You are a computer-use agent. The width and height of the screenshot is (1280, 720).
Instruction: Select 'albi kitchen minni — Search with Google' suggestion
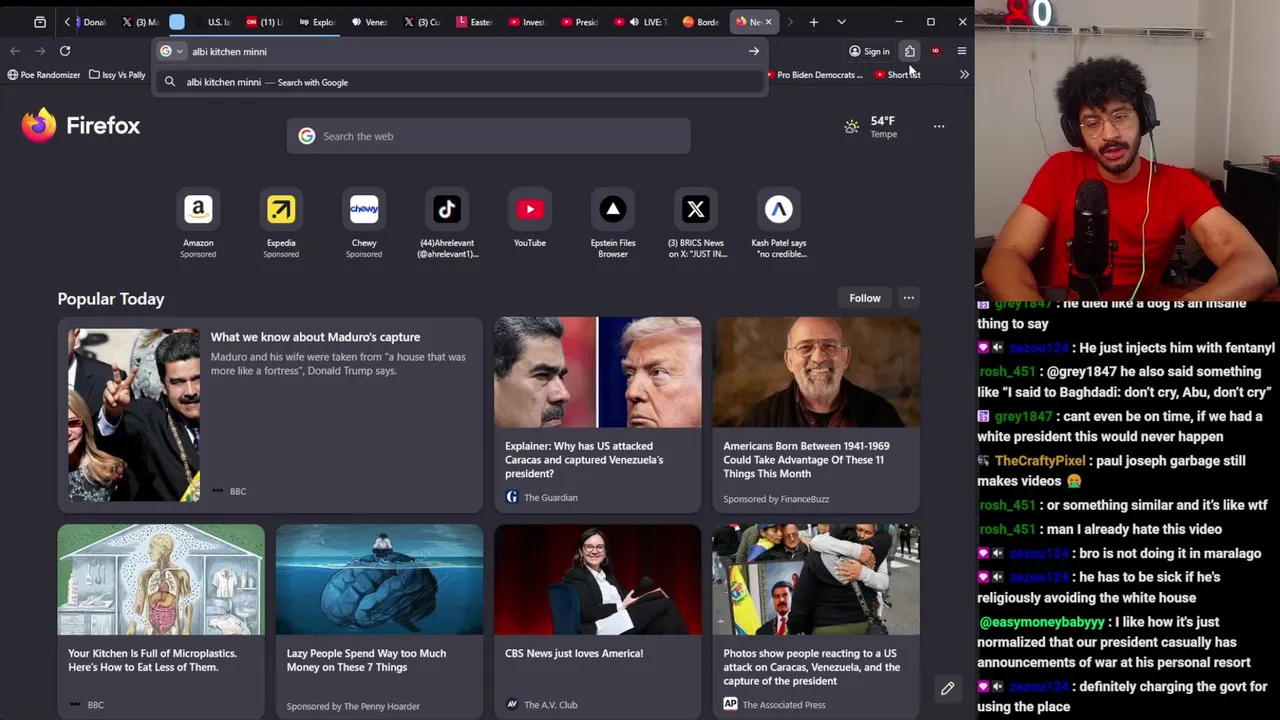pos(460,82)
